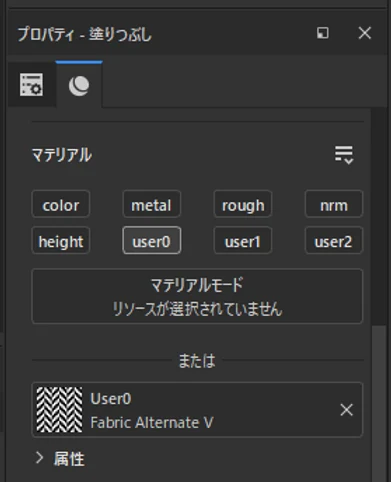Remove the User0 Fabric Alternate V resource
This screenshot has width=391, height=482.
click(x=347, y=410)
